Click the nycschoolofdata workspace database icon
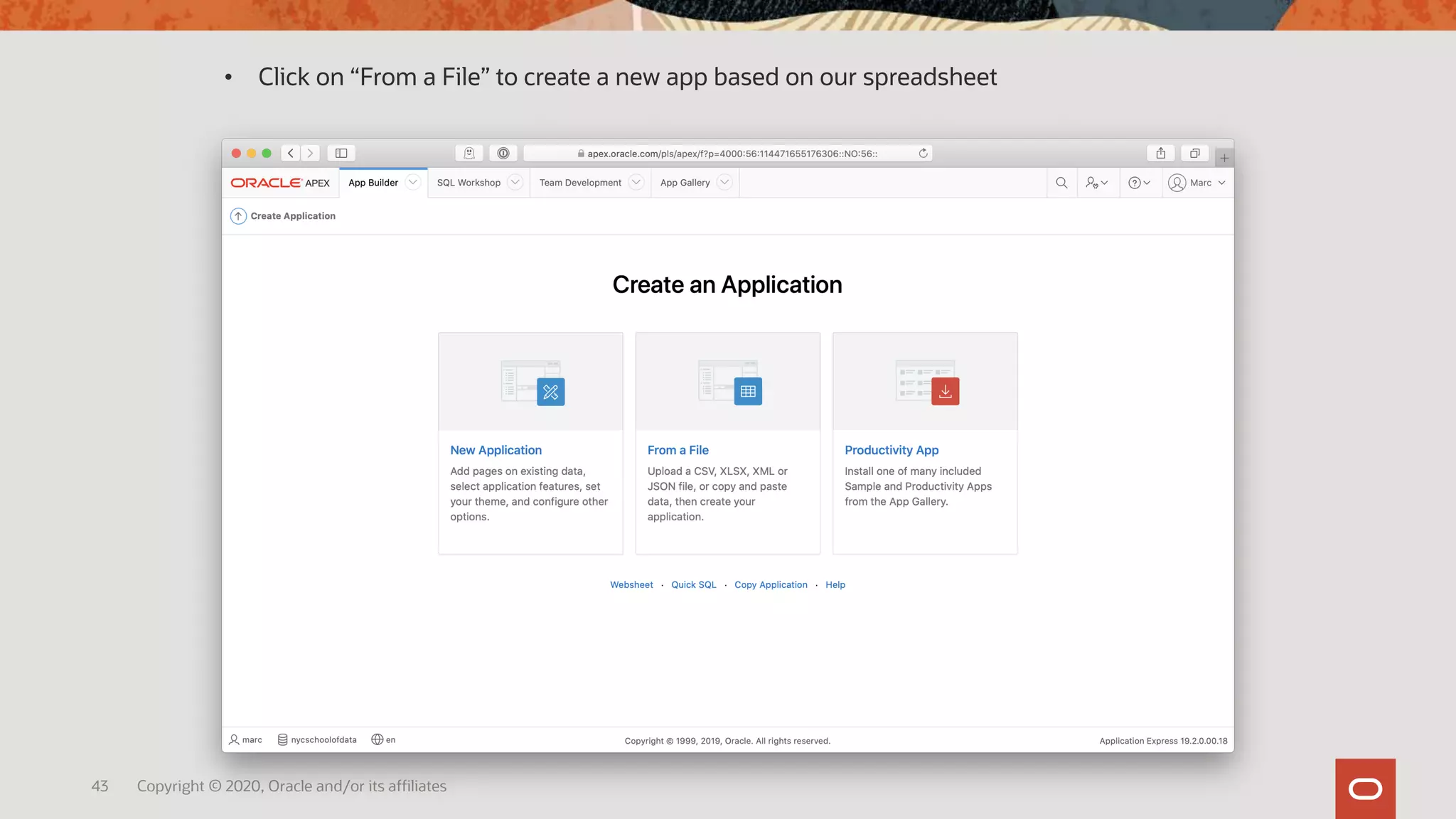 click(x=282, y=740)
